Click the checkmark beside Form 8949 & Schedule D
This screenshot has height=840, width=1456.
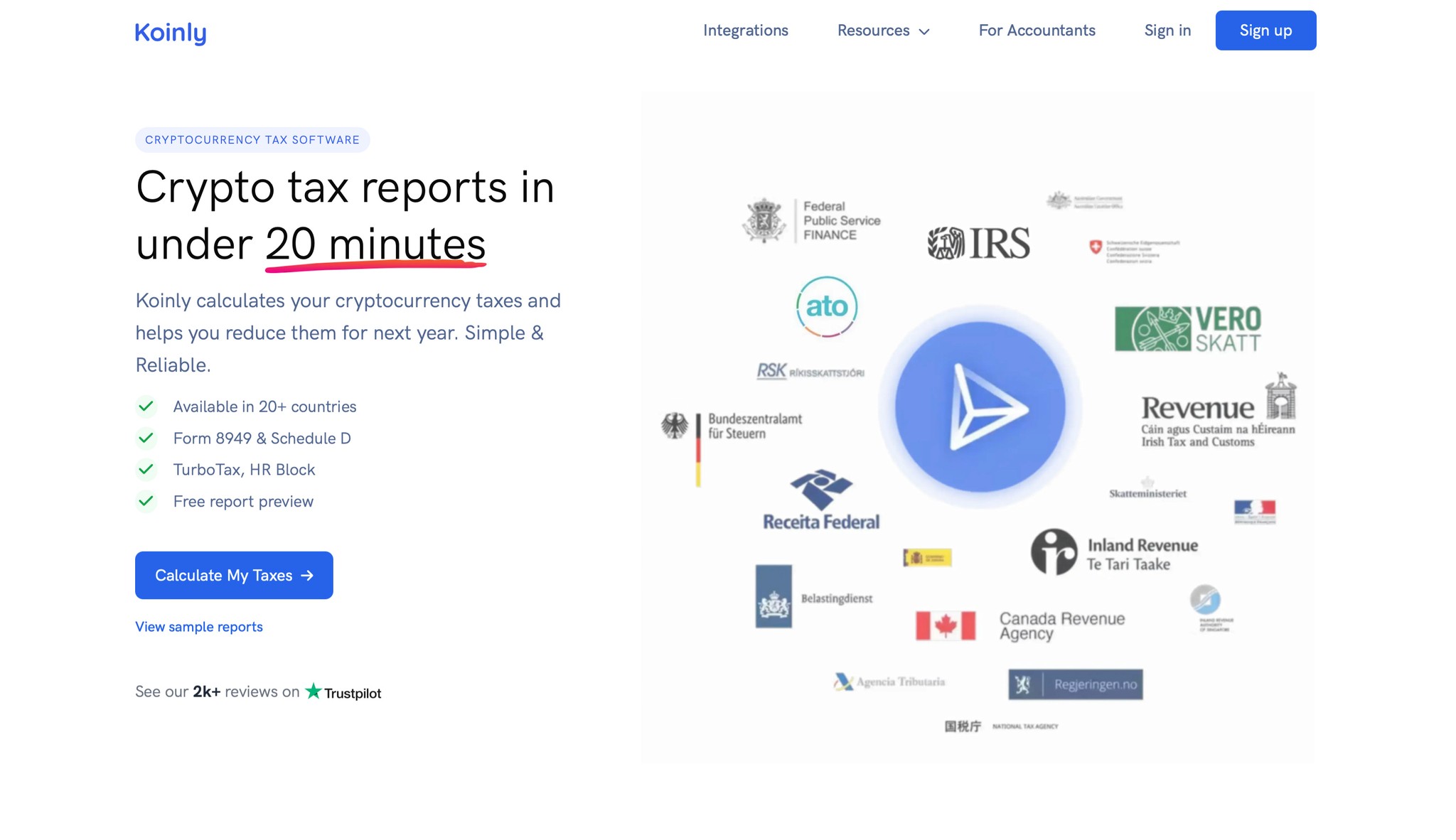tap(147, 438)
